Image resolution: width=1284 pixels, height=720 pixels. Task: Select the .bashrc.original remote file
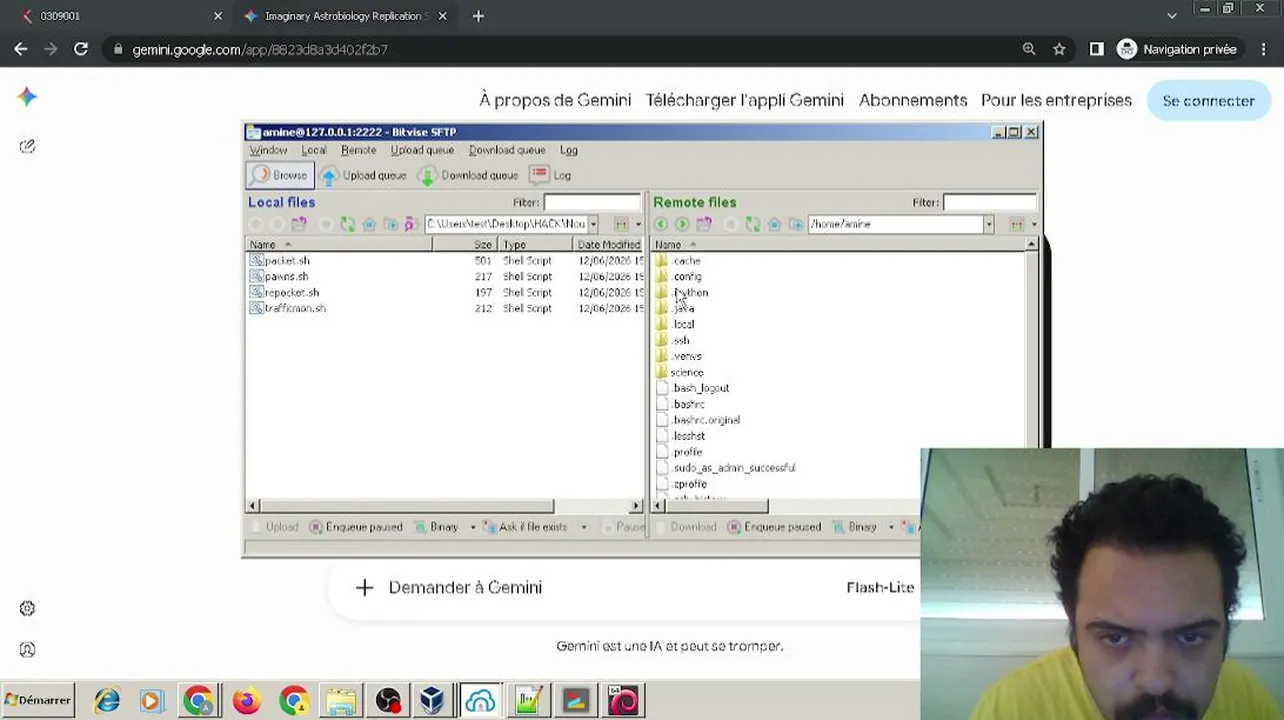698,420
